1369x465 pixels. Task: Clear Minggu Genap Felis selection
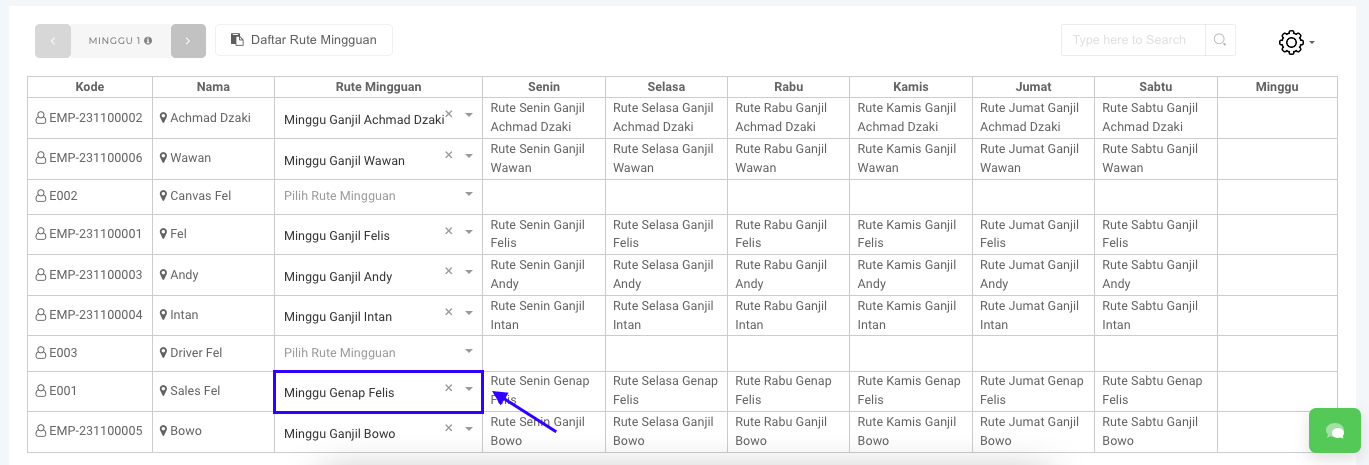point(449,388)
